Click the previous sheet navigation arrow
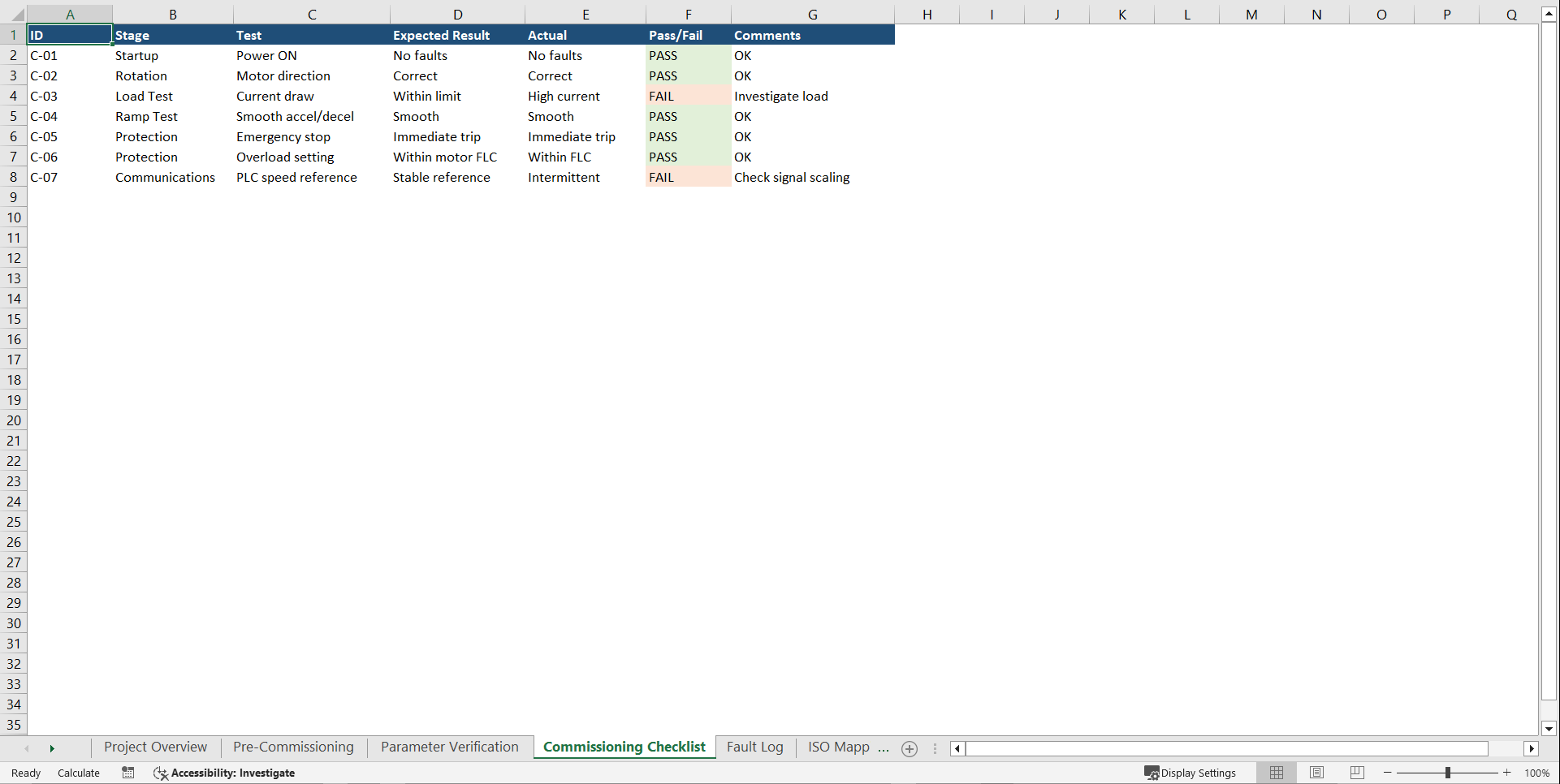 tap(27, 748)
